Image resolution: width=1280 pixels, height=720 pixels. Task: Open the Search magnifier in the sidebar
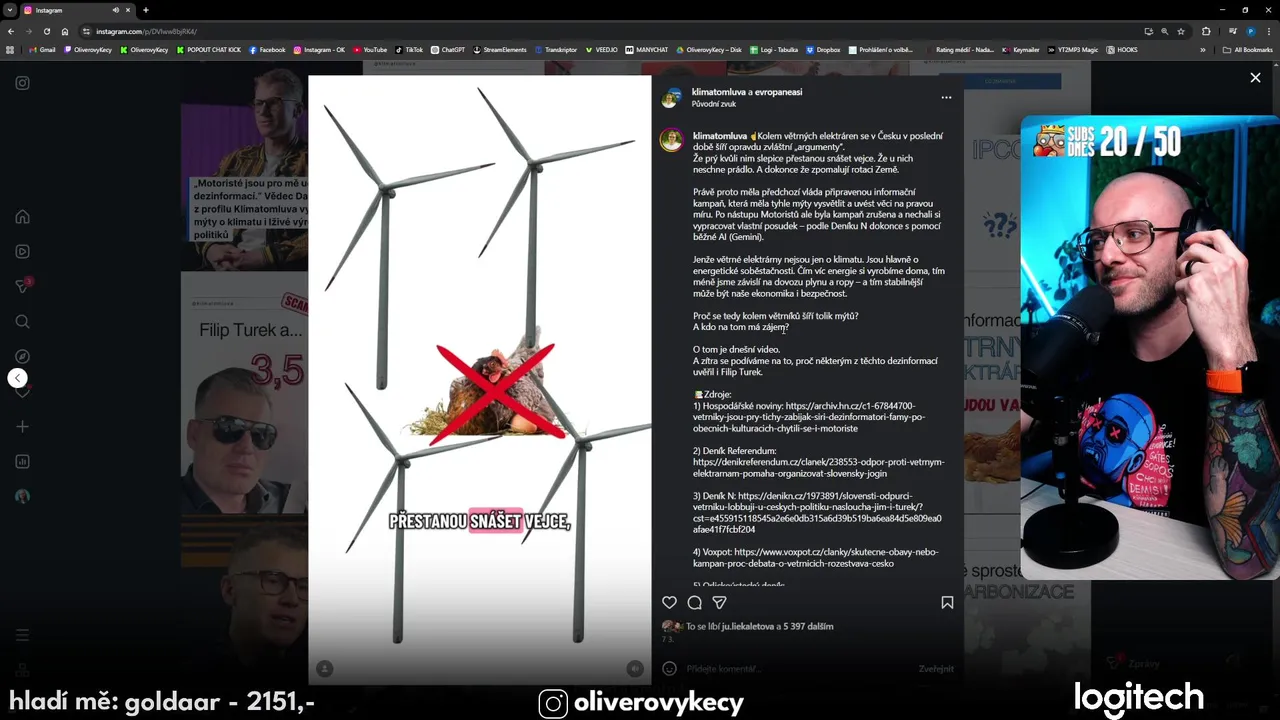tap(22, 322)
